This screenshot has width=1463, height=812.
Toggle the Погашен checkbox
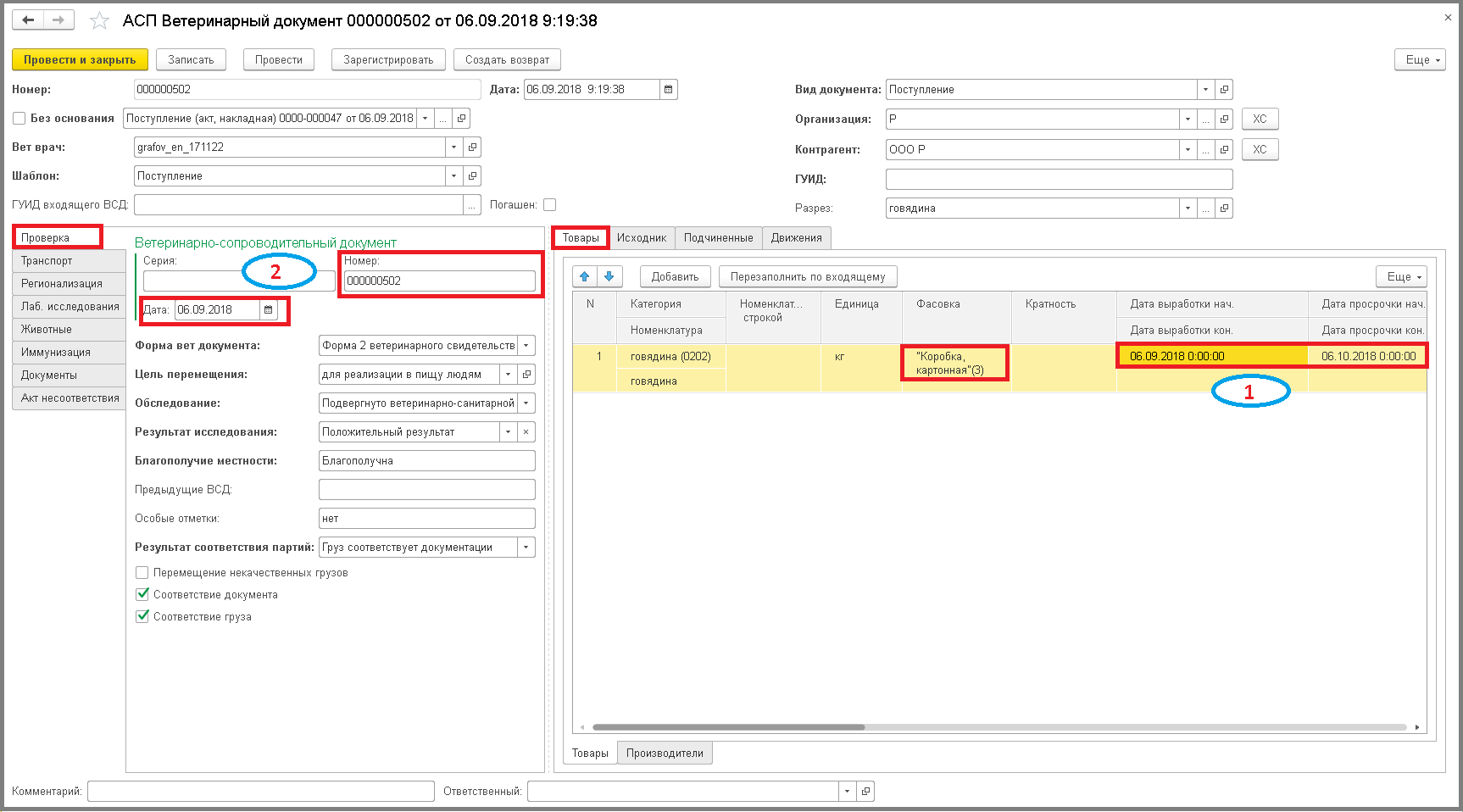tap(549, 205)
